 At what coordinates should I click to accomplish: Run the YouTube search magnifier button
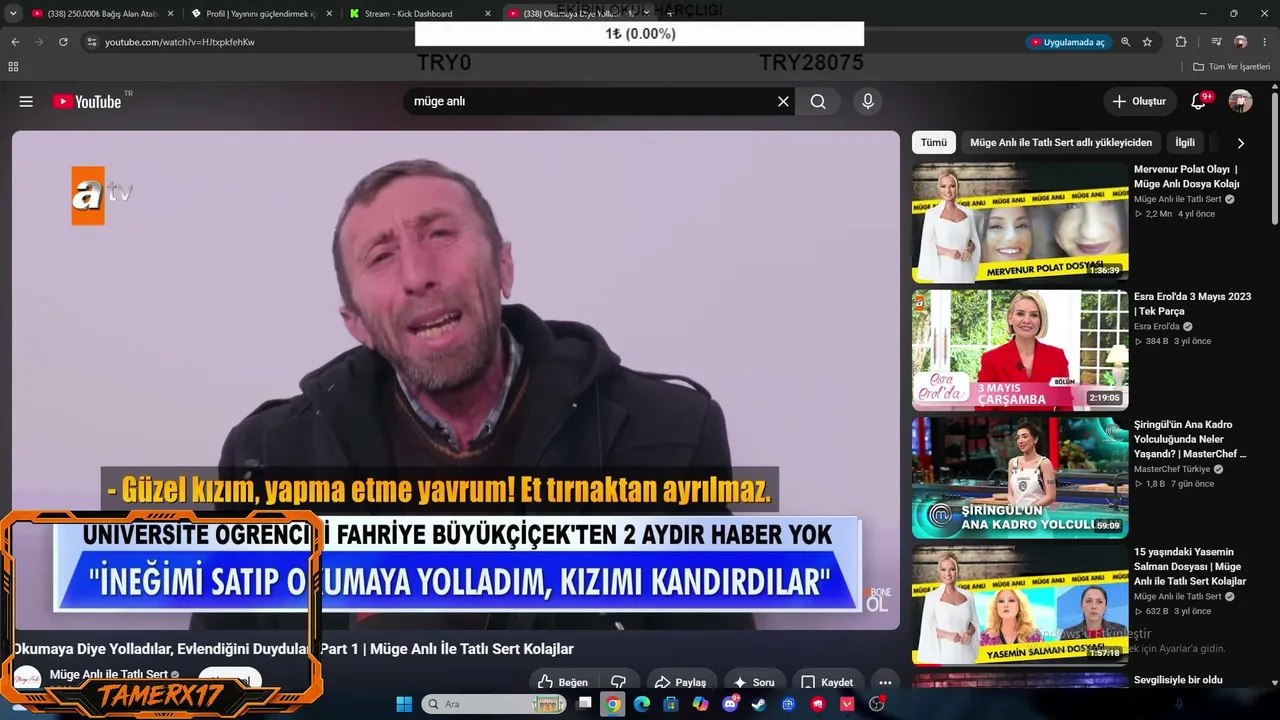pos(818,101)
